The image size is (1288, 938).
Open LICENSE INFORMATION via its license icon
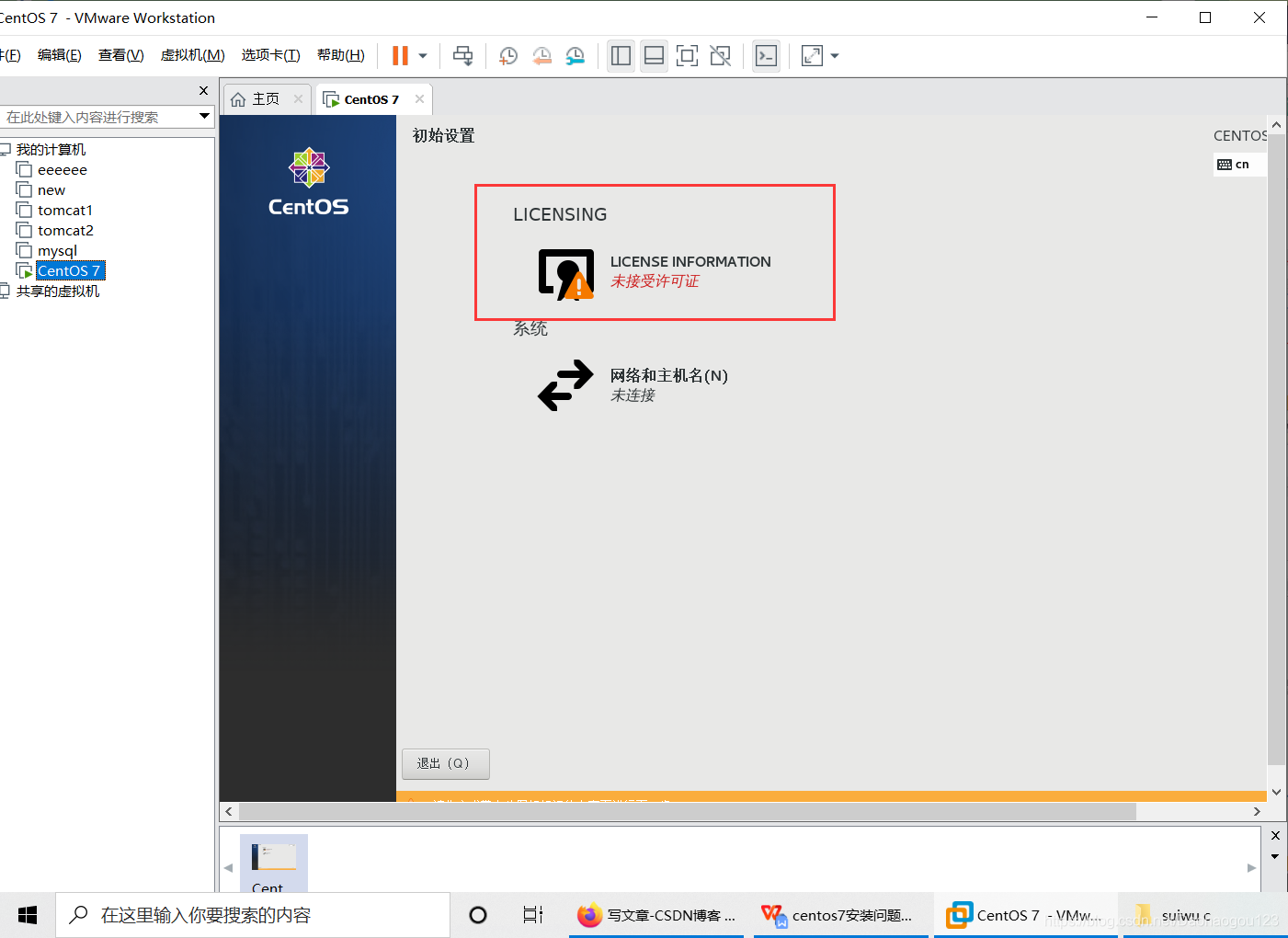[565, 274]
